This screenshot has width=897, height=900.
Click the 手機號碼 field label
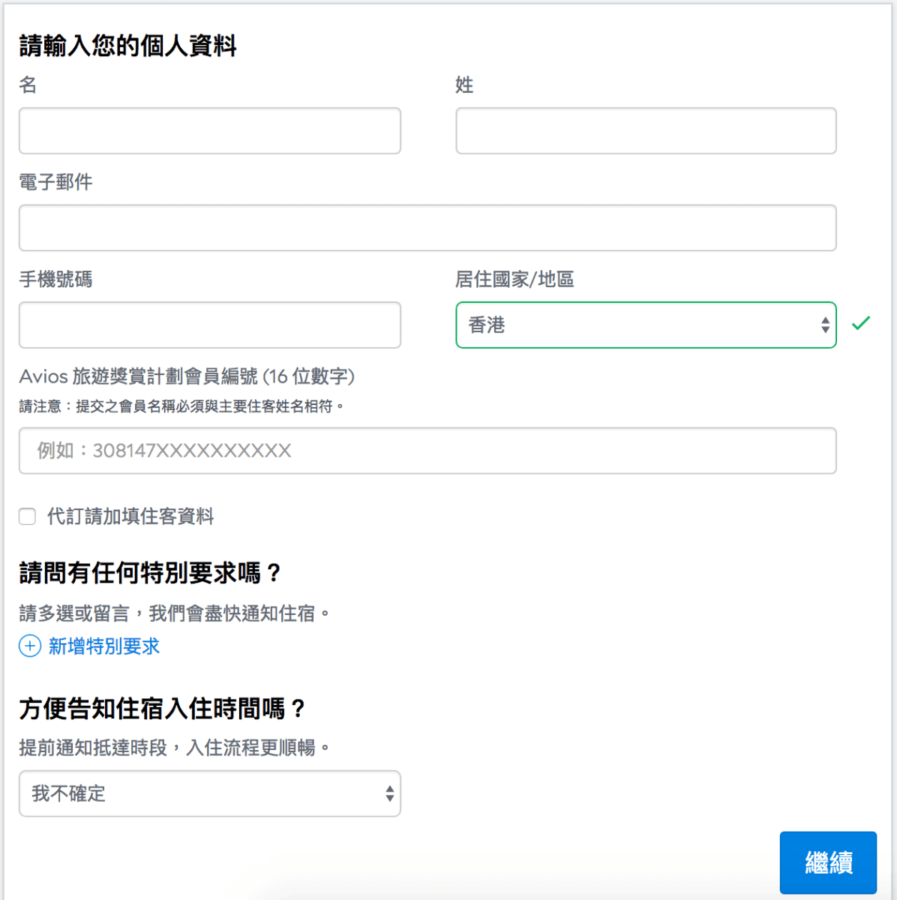(56, 280)
